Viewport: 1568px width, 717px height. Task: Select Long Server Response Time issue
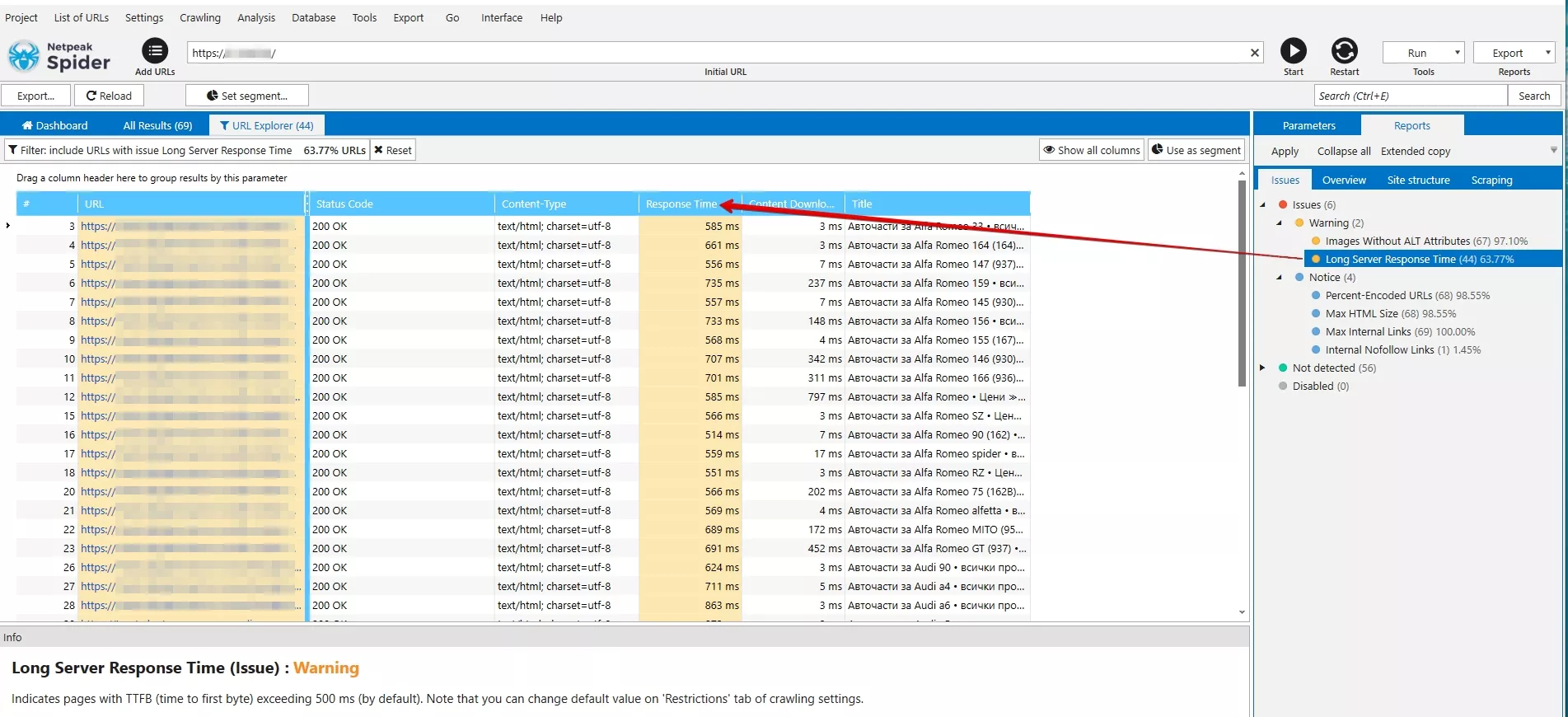click(x=1432, y=259)
